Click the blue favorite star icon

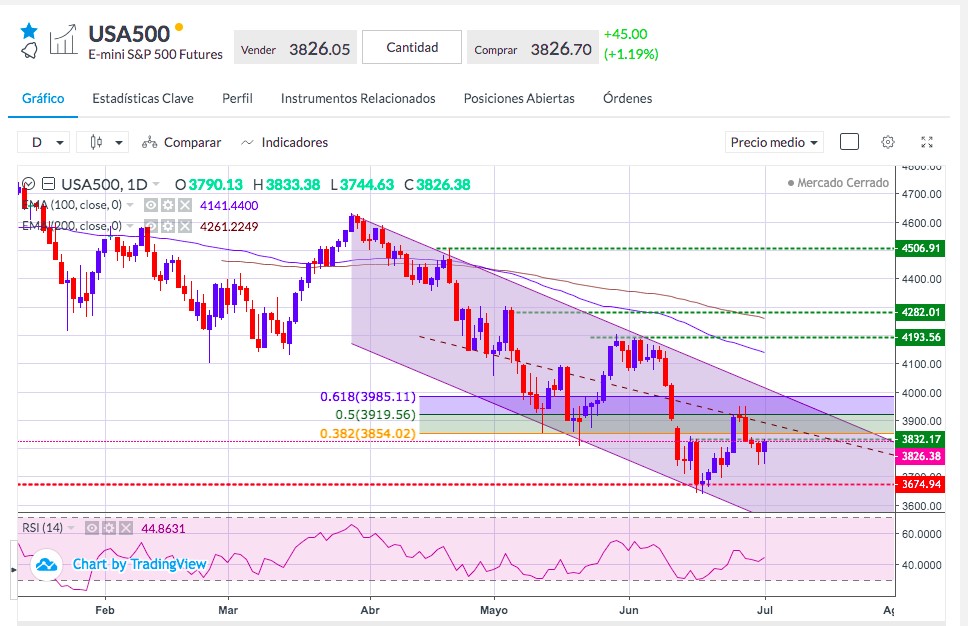click(29, 31)
